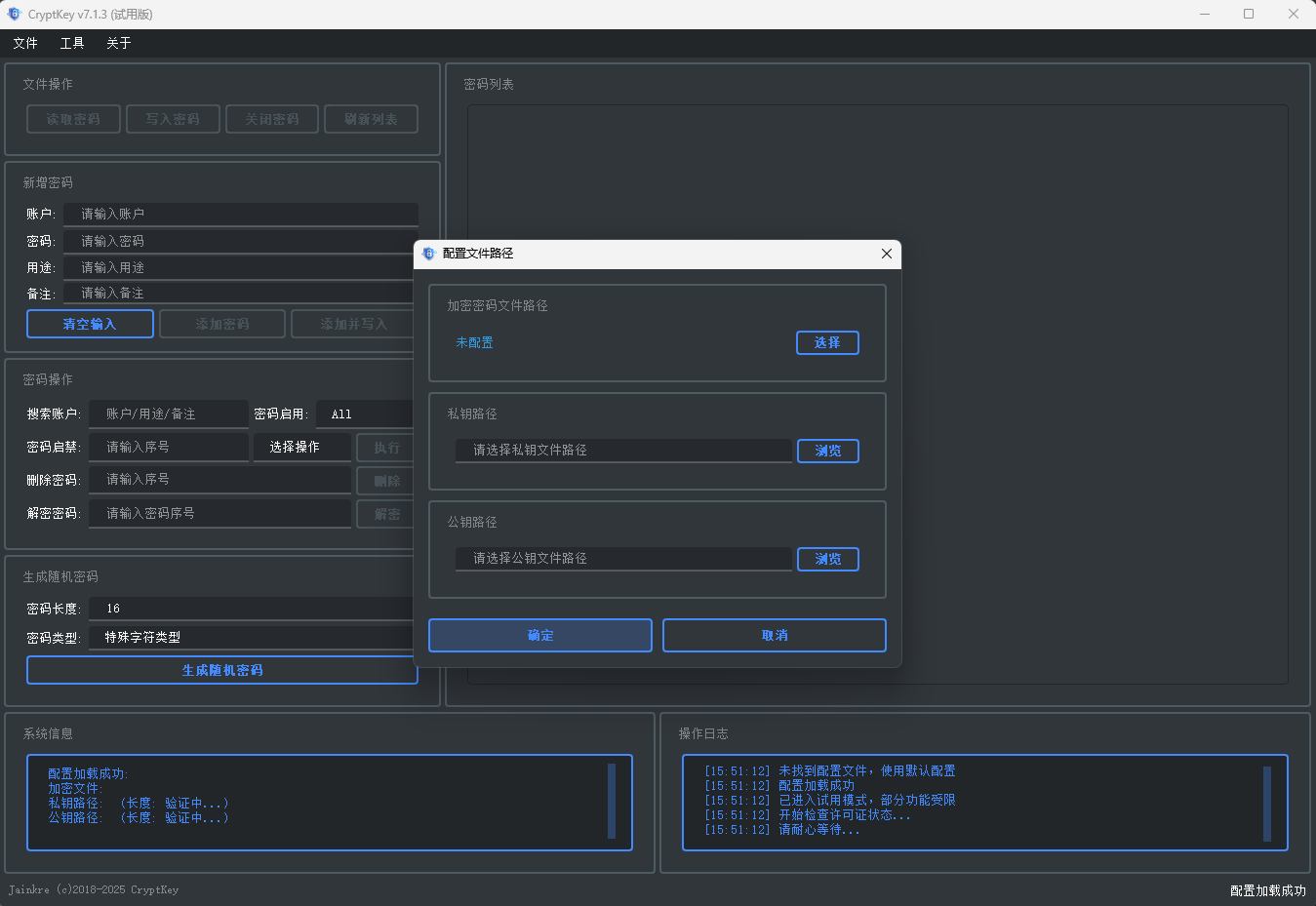Minimize the CryptKey window
1316x906 pixels.
[x=1205, y=14]
